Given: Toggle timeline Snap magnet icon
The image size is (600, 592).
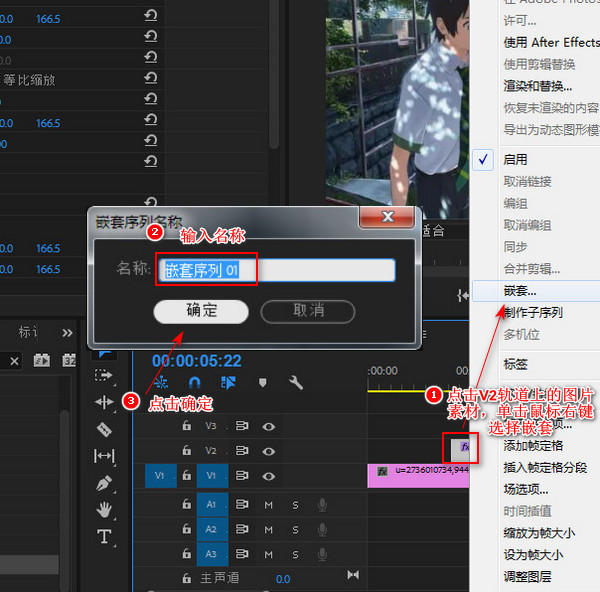Looking at the screenshot, I should pyautogui.click(x=194, y=382).
